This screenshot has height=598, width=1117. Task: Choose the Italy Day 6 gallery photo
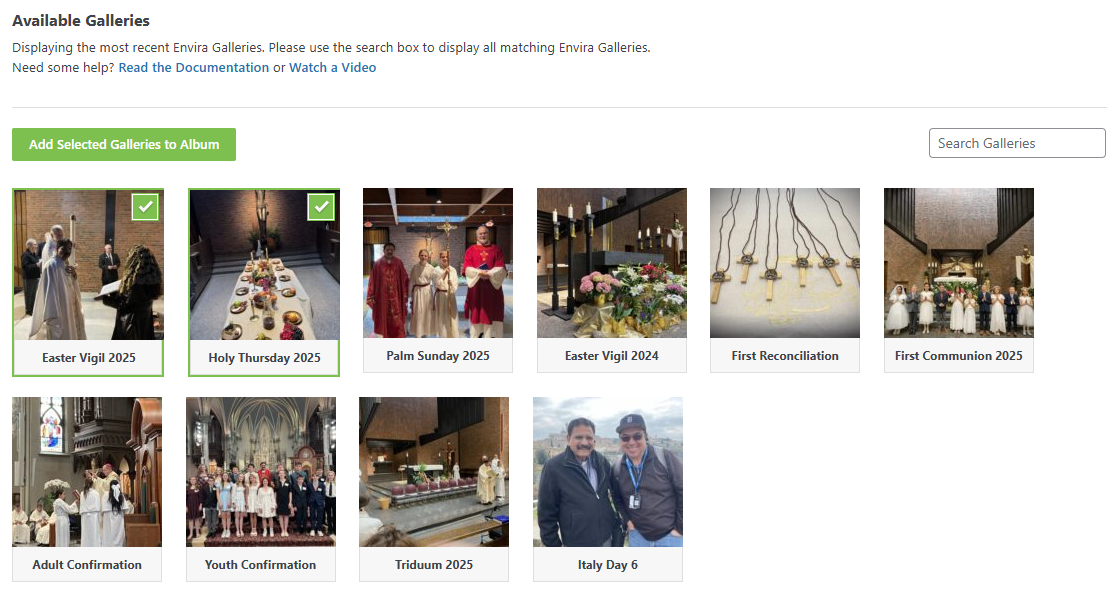tap(608, 472)
